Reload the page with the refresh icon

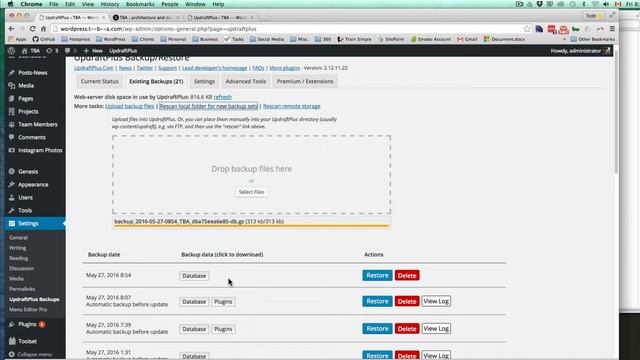pyautogui.click(x=33, y=29)
